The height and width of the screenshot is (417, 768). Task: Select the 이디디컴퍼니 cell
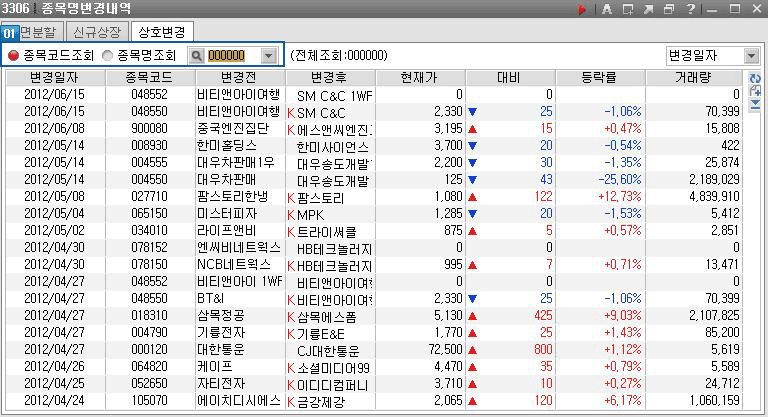330,384
